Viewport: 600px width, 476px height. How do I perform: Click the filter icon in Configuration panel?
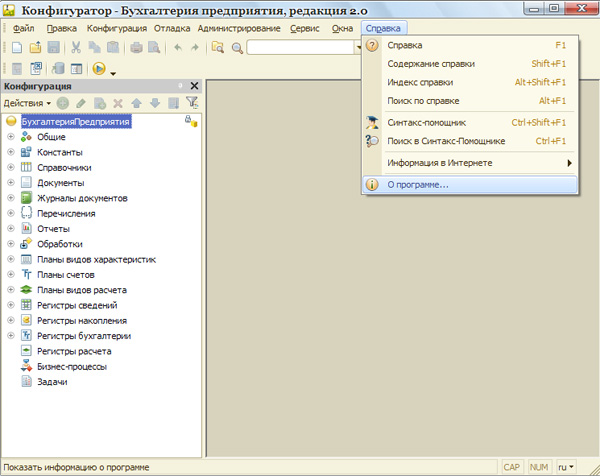click(x=192, y=103)
